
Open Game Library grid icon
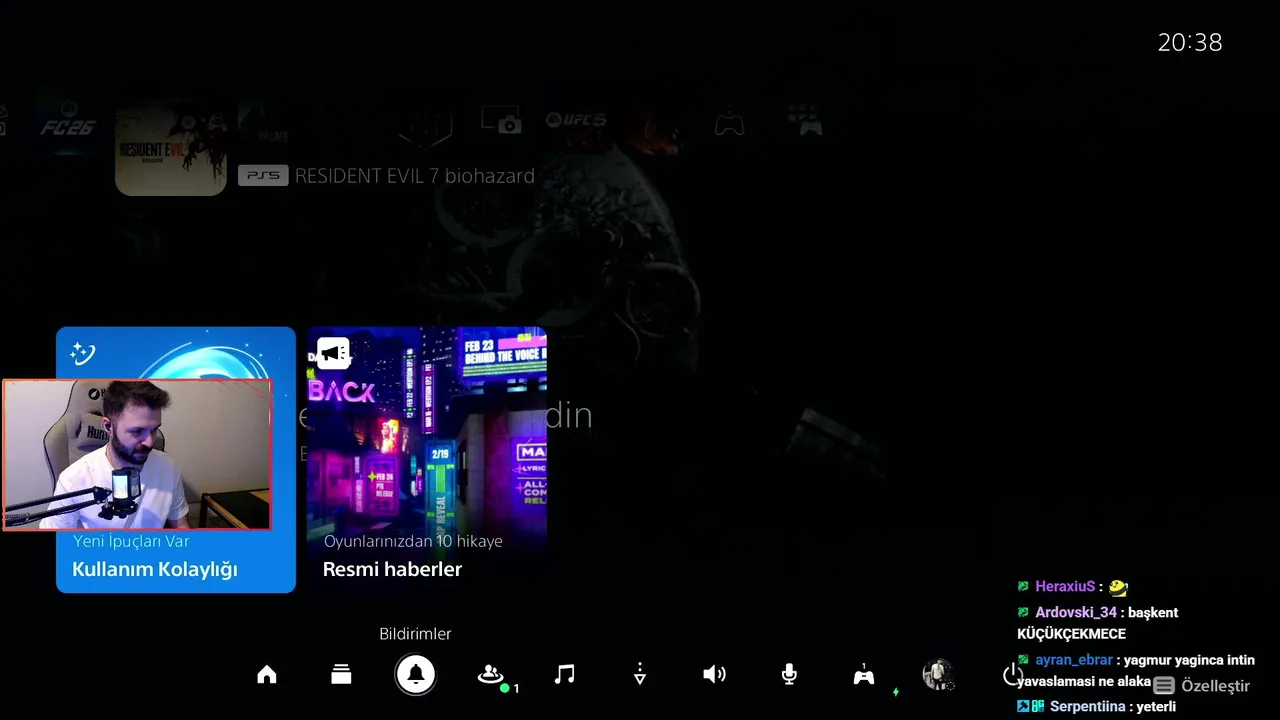[x=804, y=121]
